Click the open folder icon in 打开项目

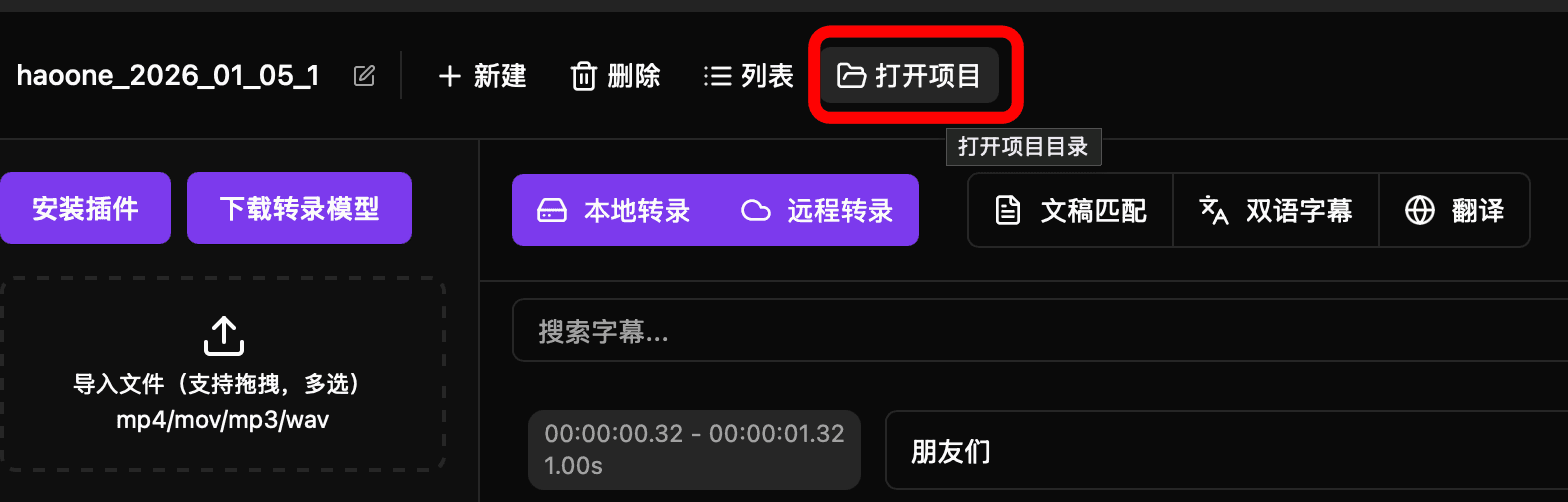pyautogui.click(x=851, y=76)
